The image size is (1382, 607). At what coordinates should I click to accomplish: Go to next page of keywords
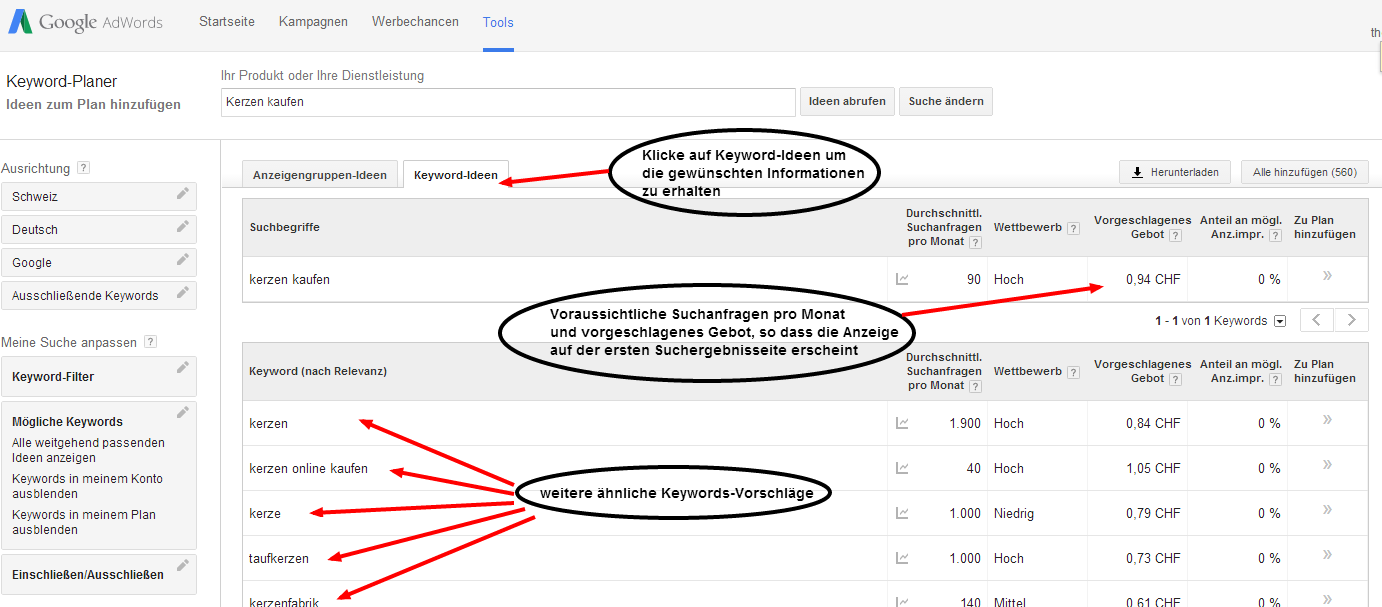pyautogui.click(x=1351, y=320)
